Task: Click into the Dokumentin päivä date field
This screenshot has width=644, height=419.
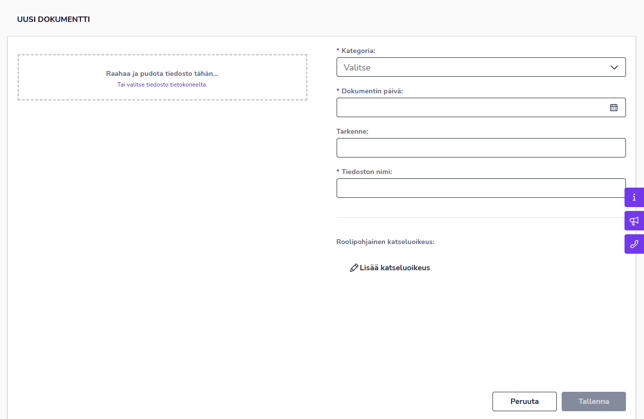Action: click(x=470, y=108)
